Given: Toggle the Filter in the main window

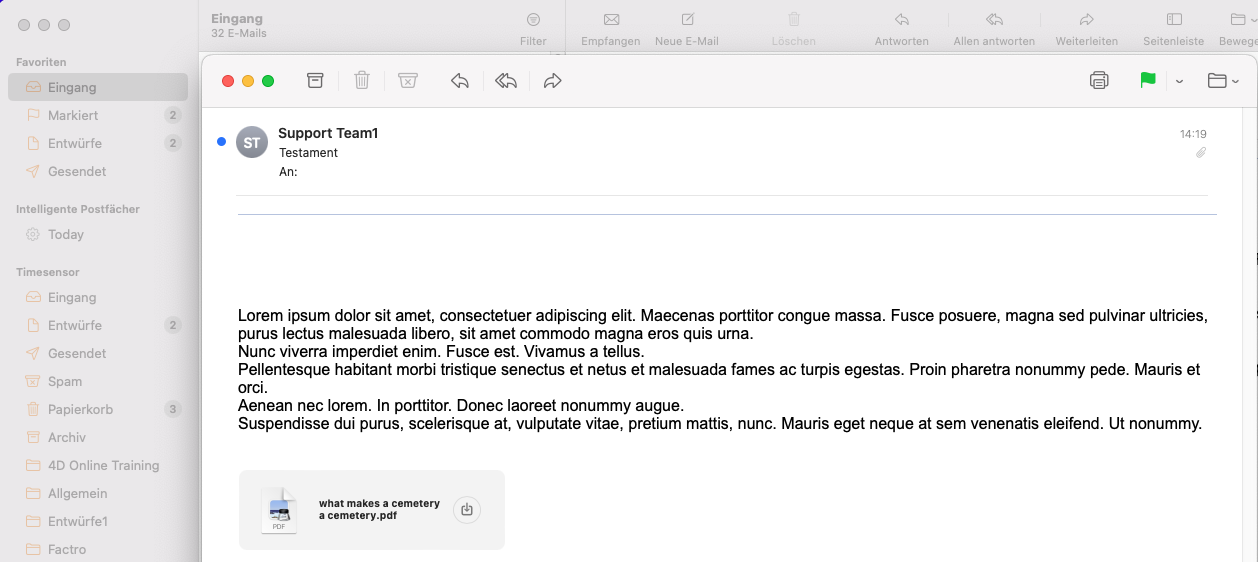Looking at the screenshot, I should click(x=533, y=29).
